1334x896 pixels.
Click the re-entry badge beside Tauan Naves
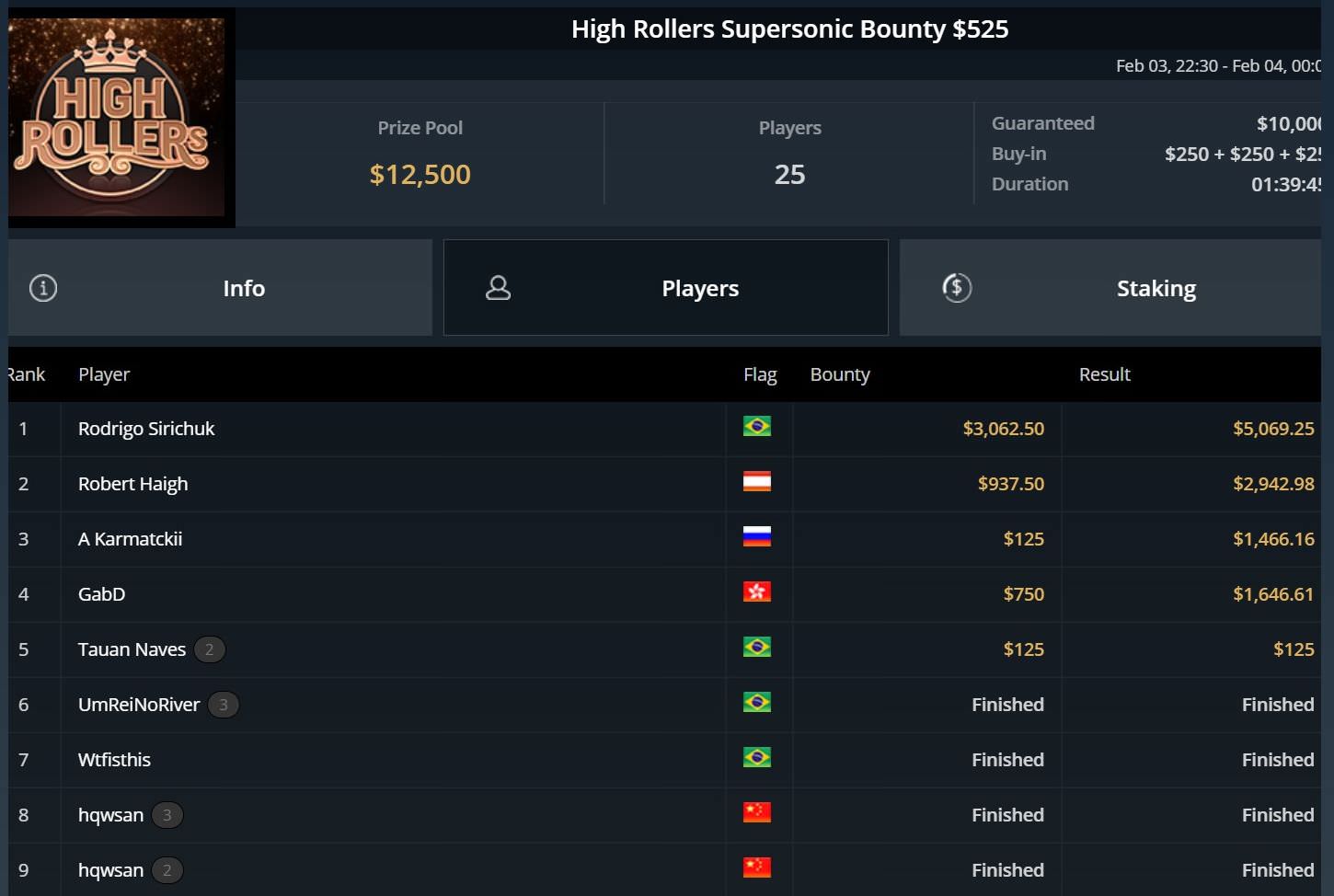pyautogui.click(x=210, y=649)
